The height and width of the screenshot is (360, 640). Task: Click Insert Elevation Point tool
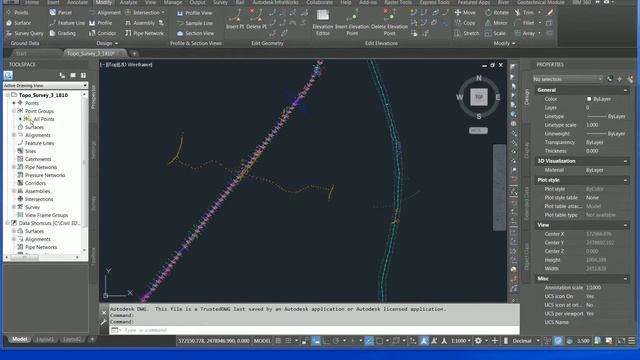click(352, 23)
